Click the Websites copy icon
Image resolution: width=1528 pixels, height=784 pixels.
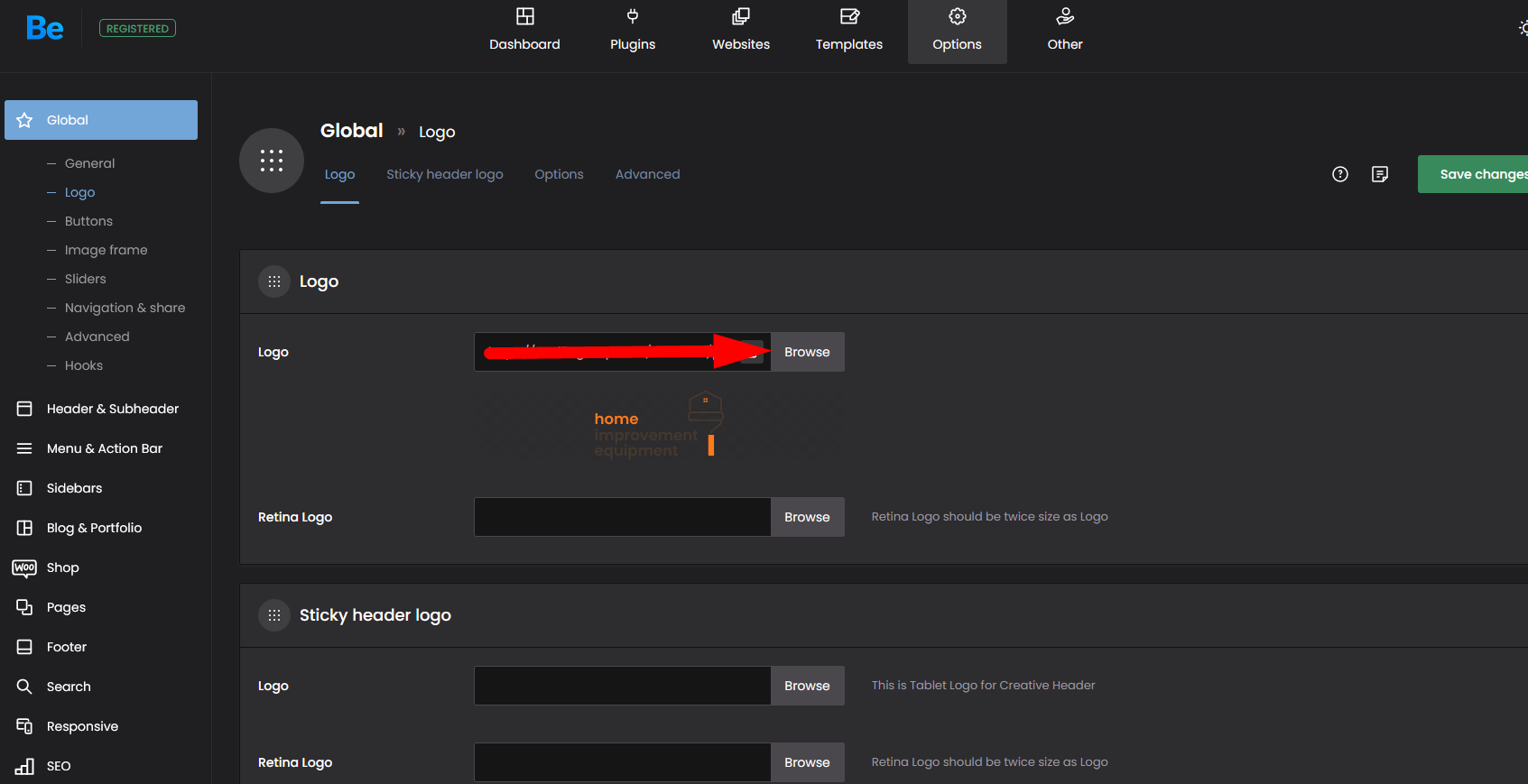pos(741,16)
